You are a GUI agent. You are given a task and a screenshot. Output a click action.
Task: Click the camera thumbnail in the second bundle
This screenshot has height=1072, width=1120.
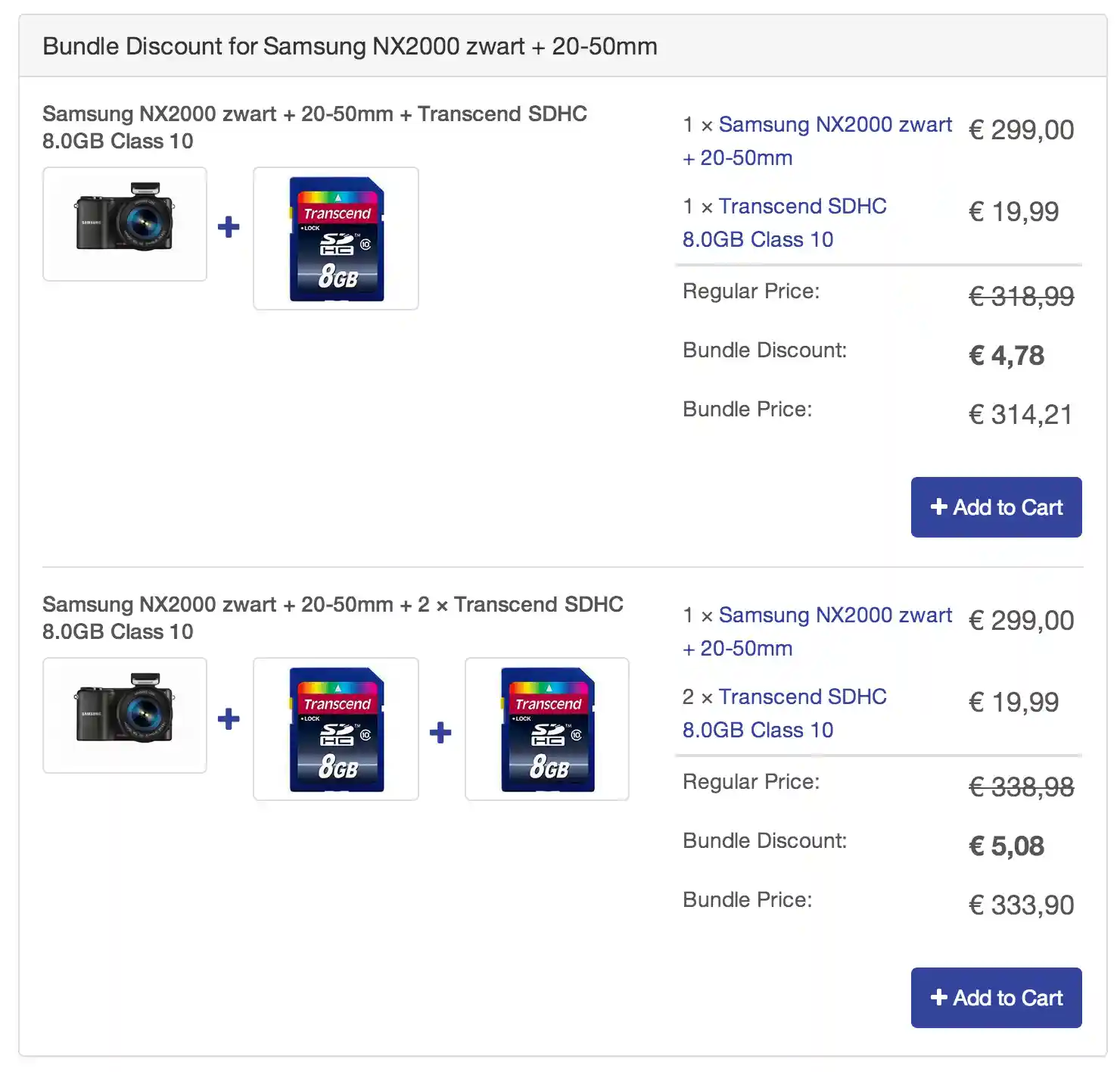125,715
